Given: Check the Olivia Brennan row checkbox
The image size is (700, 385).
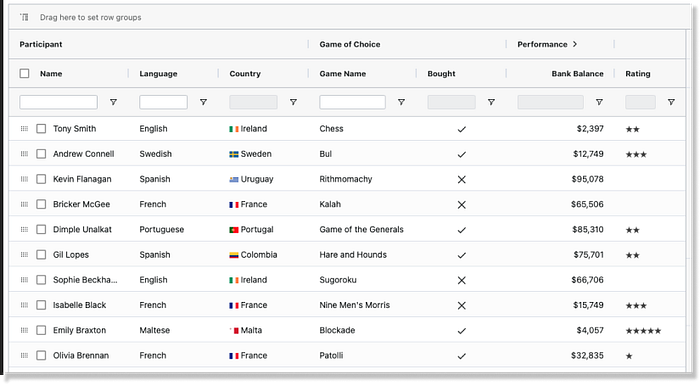Looking at the screenshot, I should click(41, 356).
